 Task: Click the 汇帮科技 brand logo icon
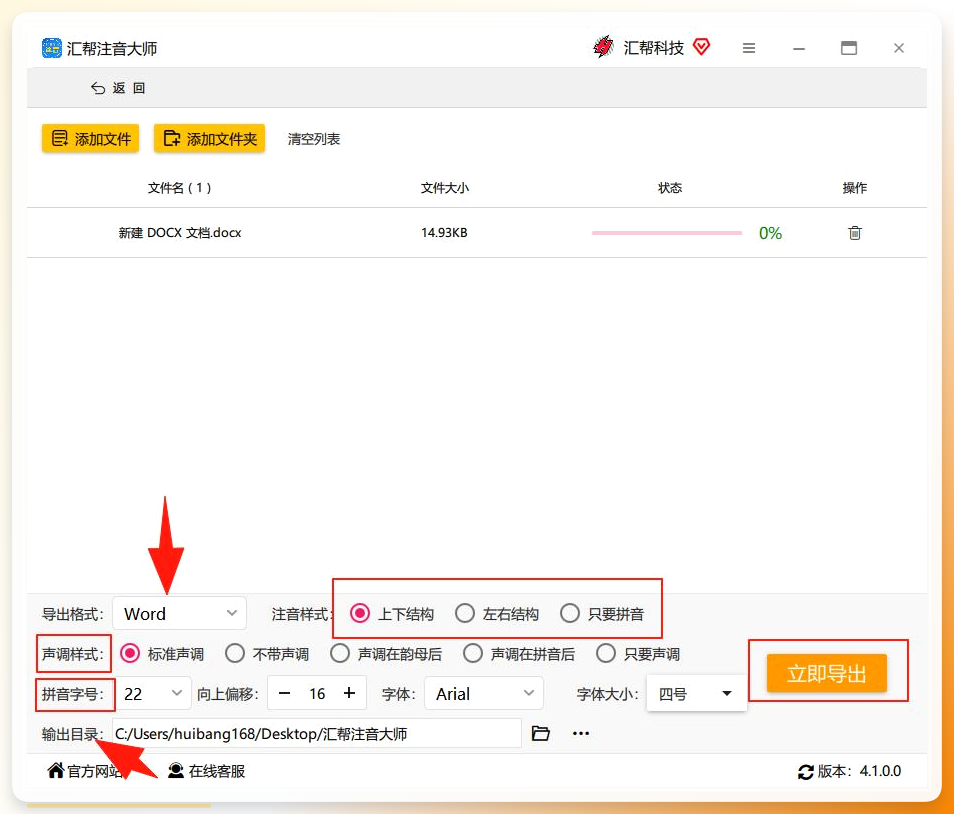click(x=603, y=47)
